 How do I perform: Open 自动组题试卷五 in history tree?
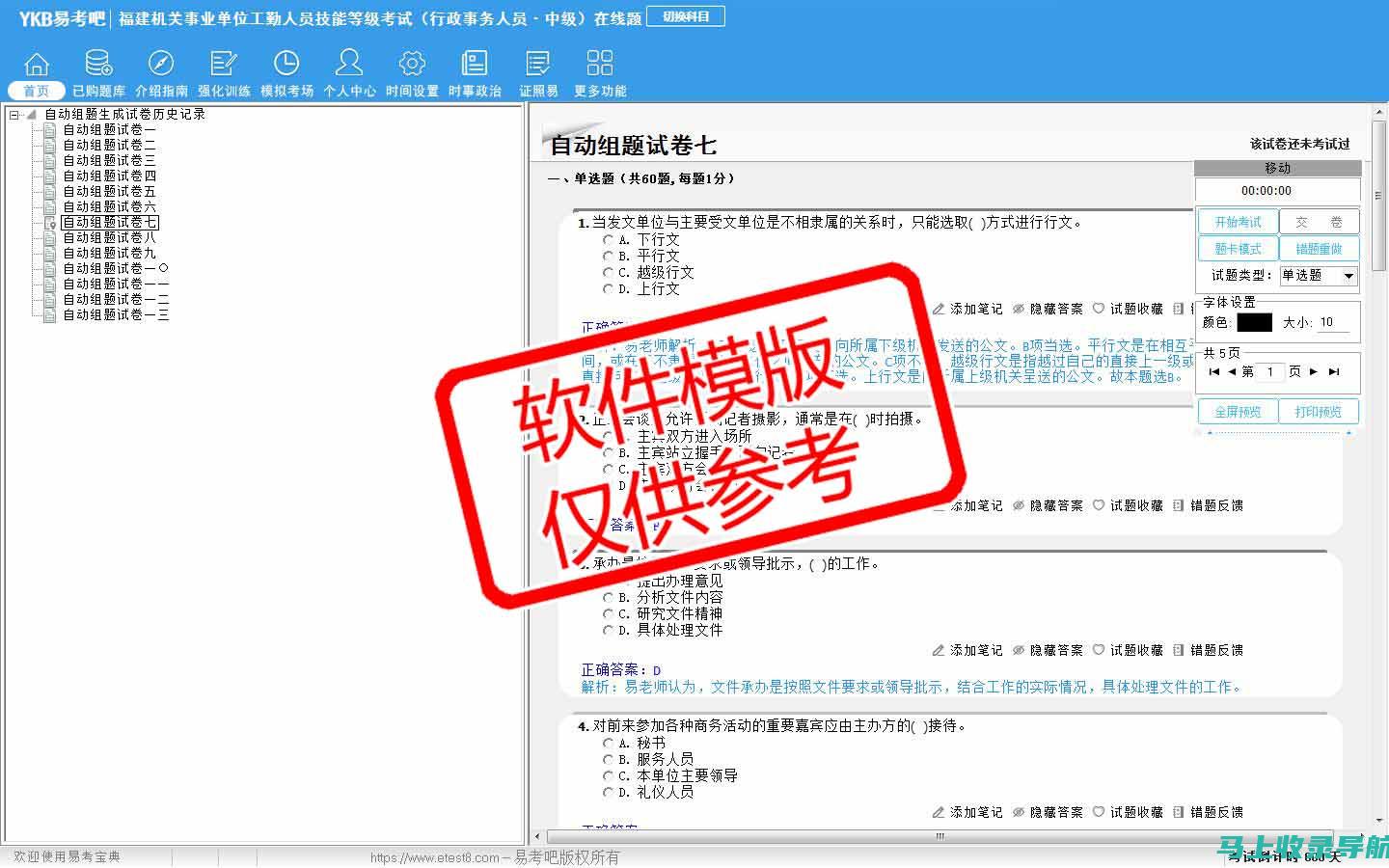pos(109,191)
